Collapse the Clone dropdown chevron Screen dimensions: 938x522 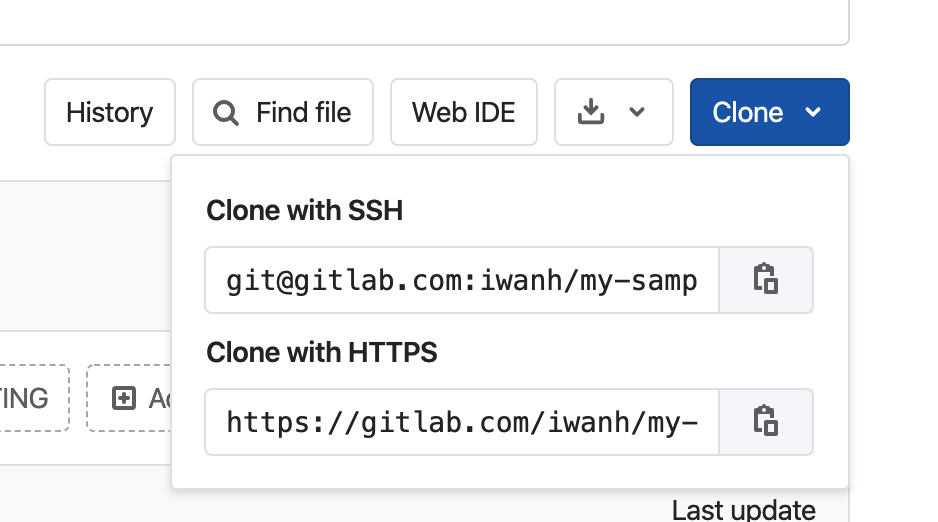(813, 112)
